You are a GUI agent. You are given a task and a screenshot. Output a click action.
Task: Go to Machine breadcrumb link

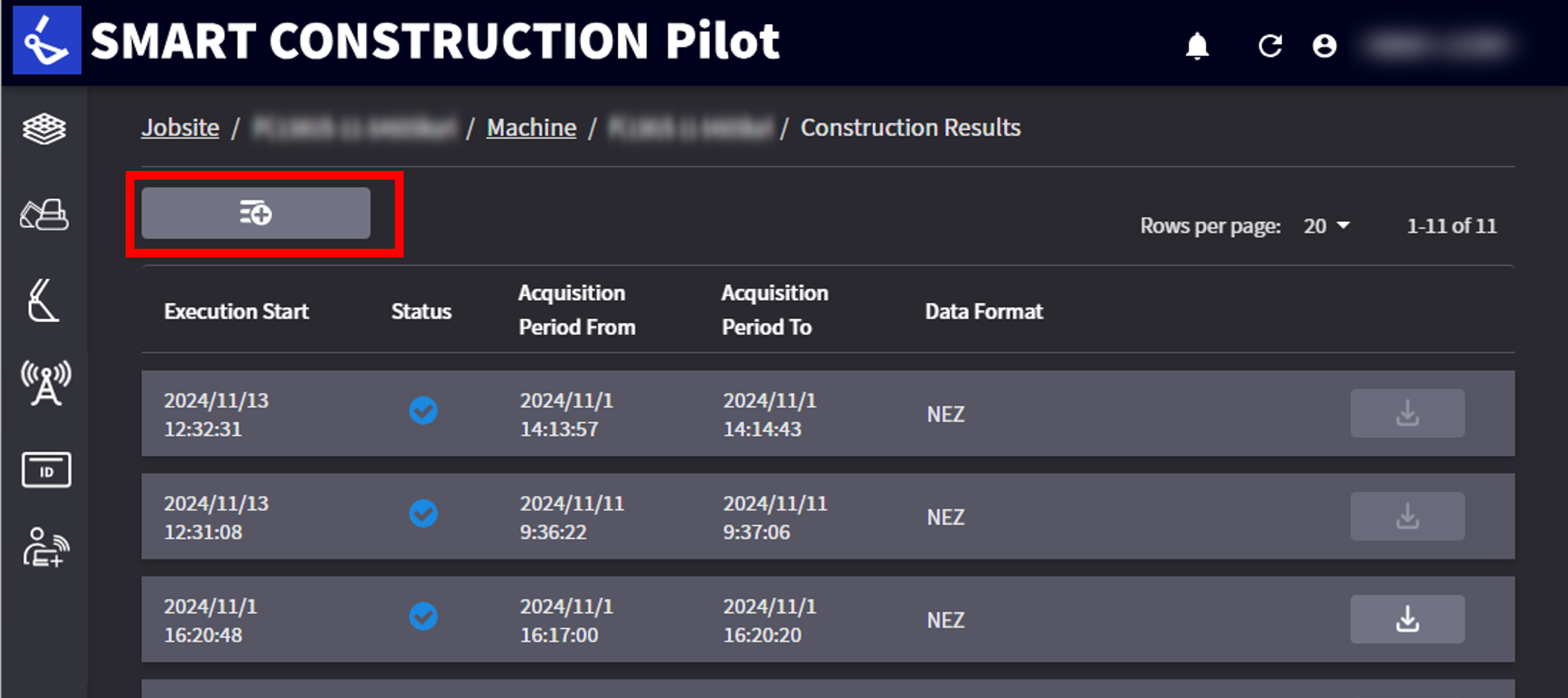point(531,128)
